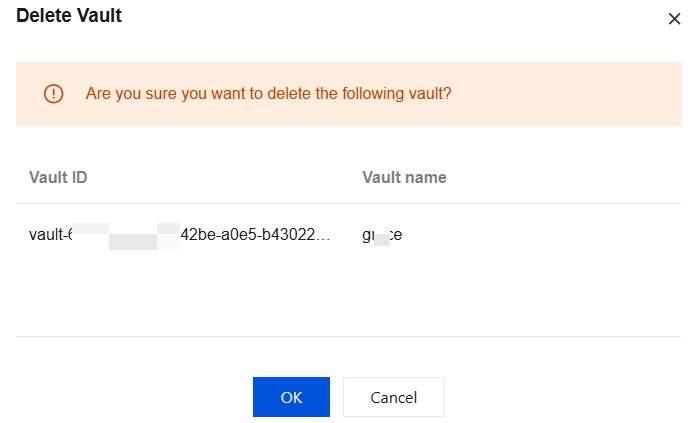
Task: Click the Vault name column header
Action: click(x=404, y=177)
